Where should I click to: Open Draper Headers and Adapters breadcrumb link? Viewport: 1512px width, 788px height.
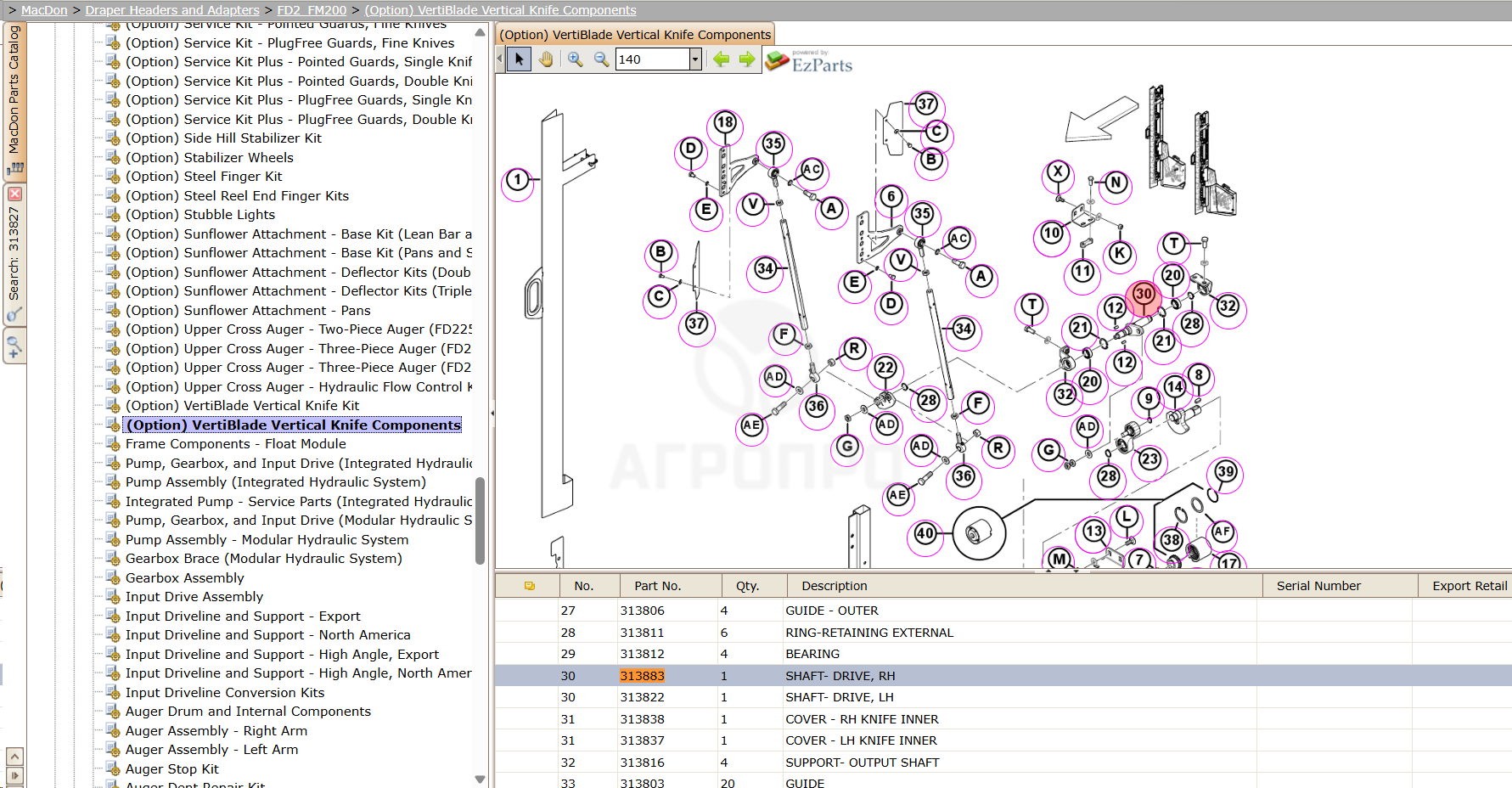click(x=172, y=10)
